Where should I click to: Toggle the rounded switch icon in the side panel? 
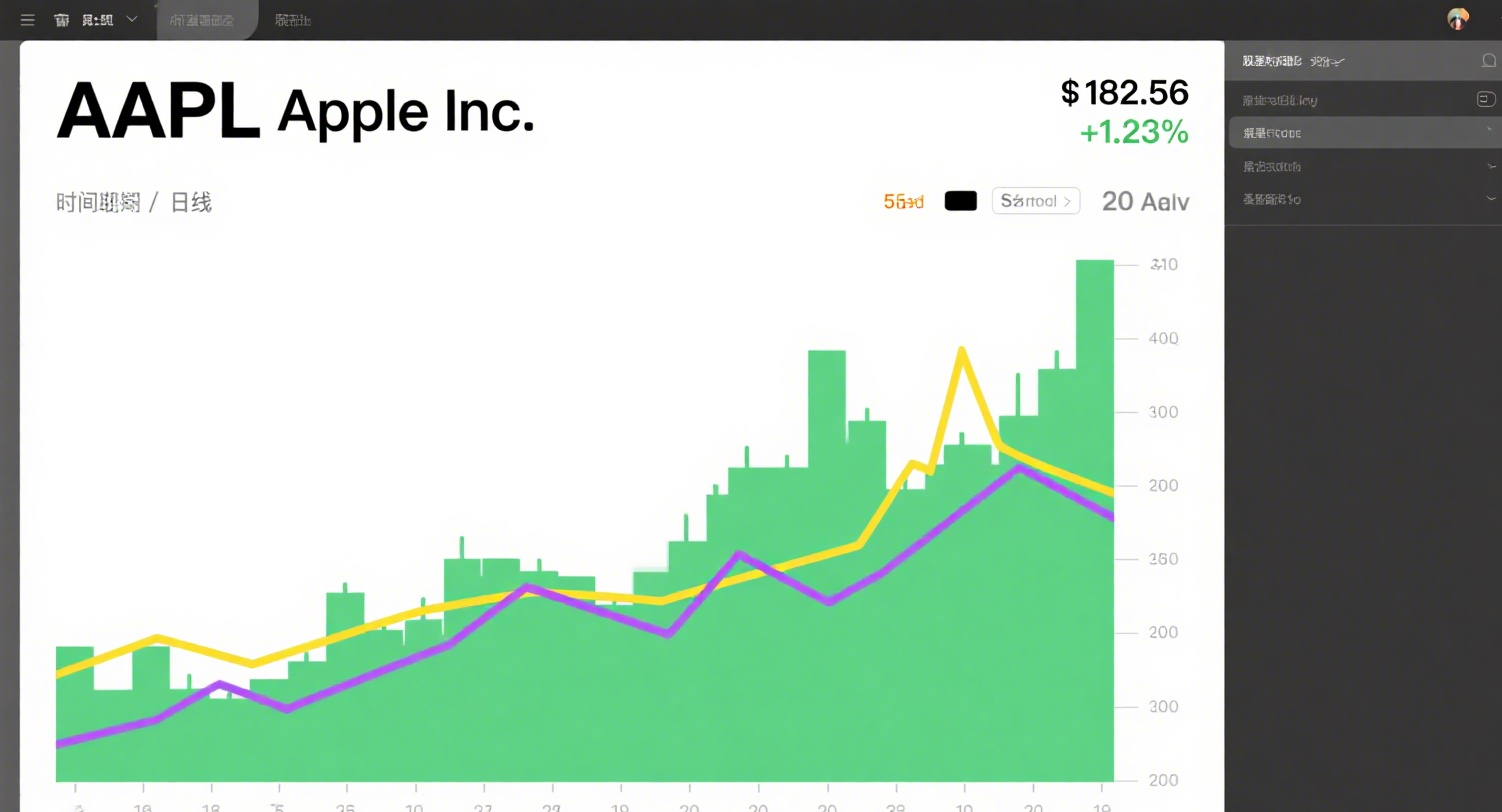[x=1486, y=99]
